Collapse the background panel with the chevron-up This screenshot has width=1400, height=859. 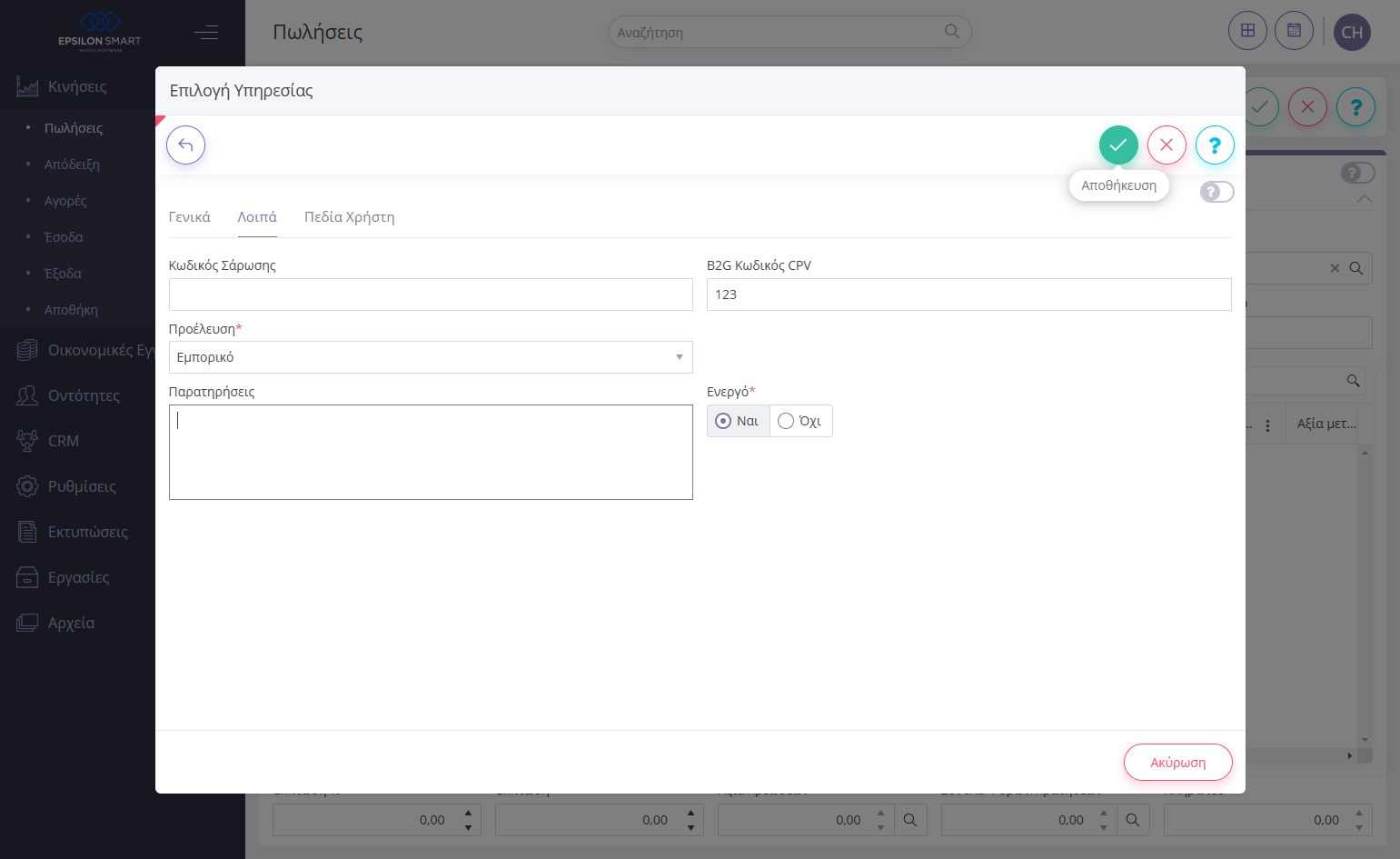pos(1364,198)
